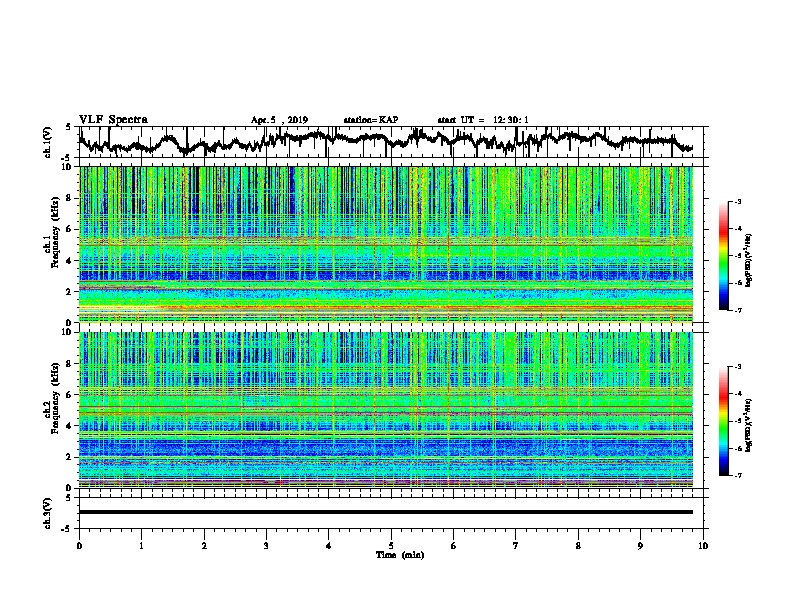Click the time axis tick label '9'

click(x=640, y=546)
